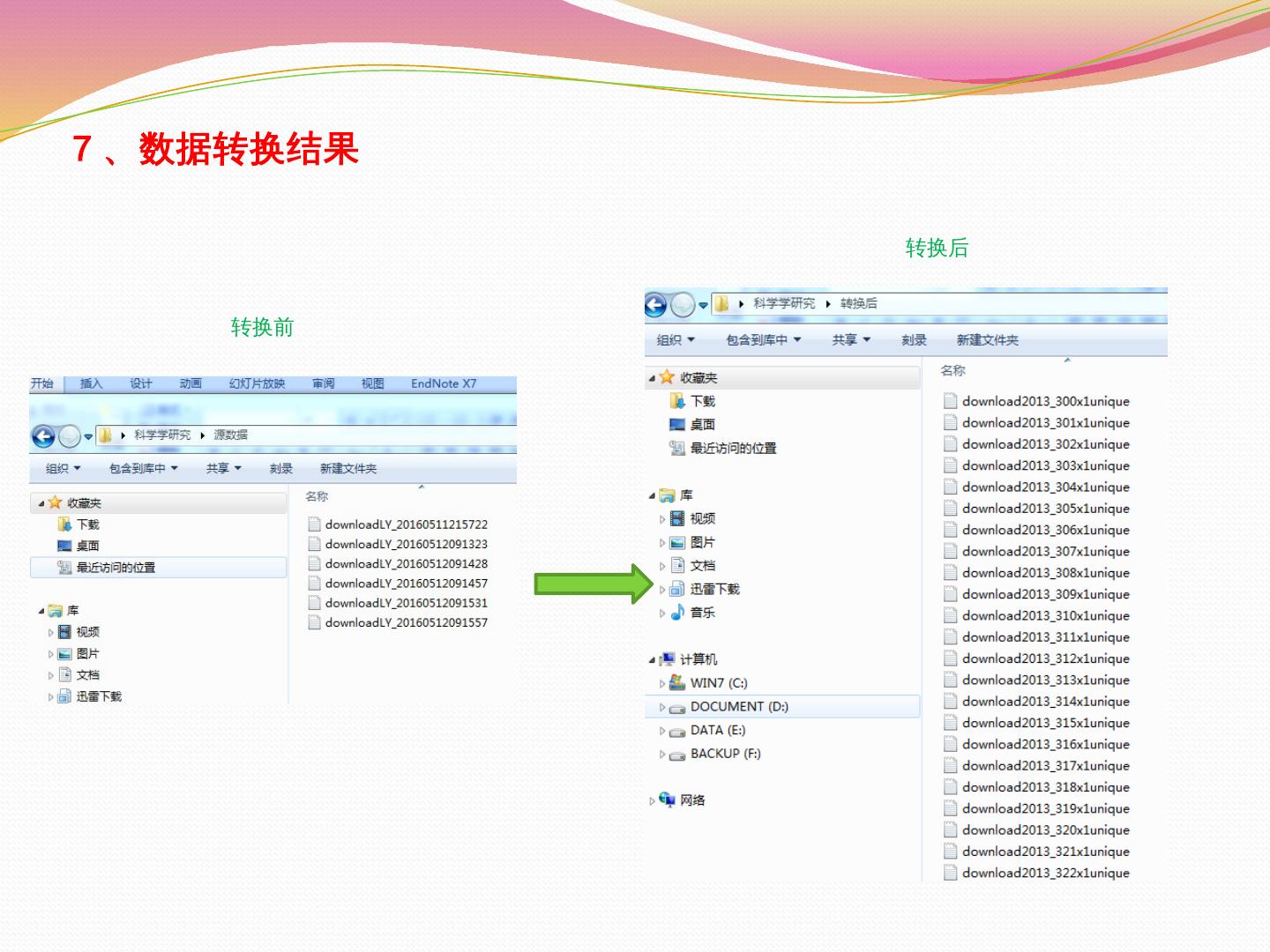Click the file icon beside download2013_322x1unique
The width and height of the screenshot is (1270, 952).
click(951, 873)
